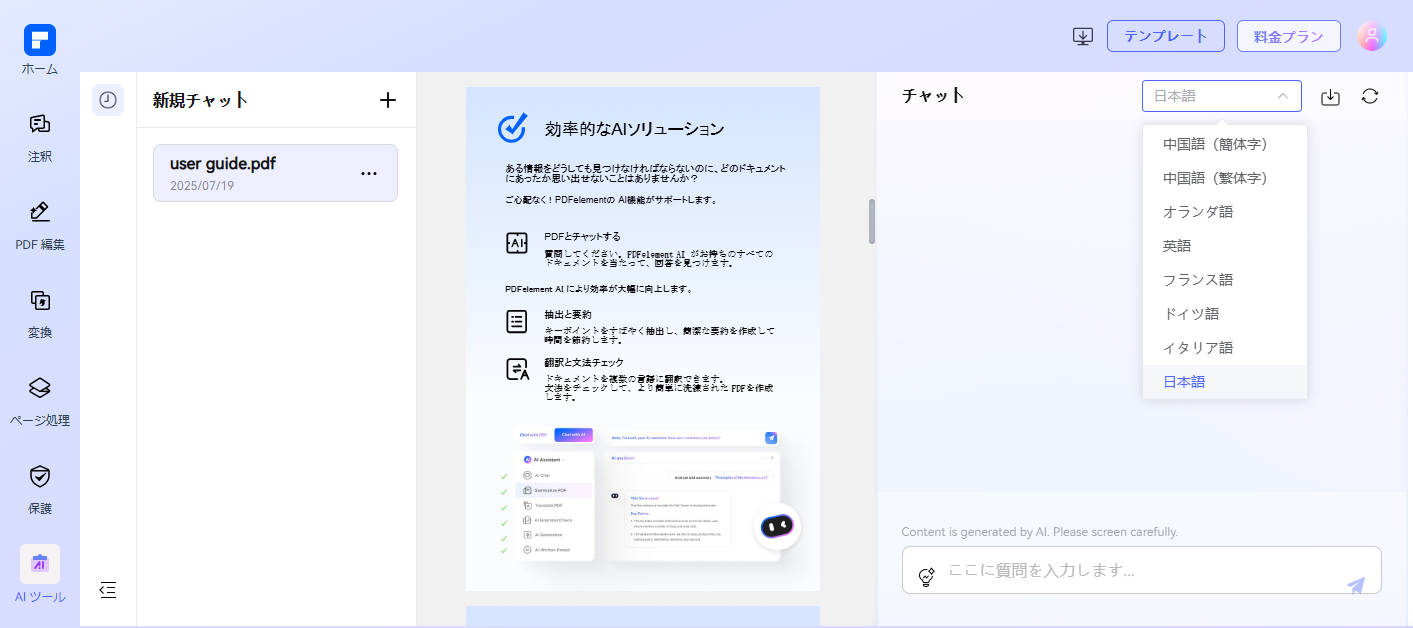Click the lightbulb prompt suggestions icon
This screenshot has width=1413, height=628.
click(x=926, y=576)
